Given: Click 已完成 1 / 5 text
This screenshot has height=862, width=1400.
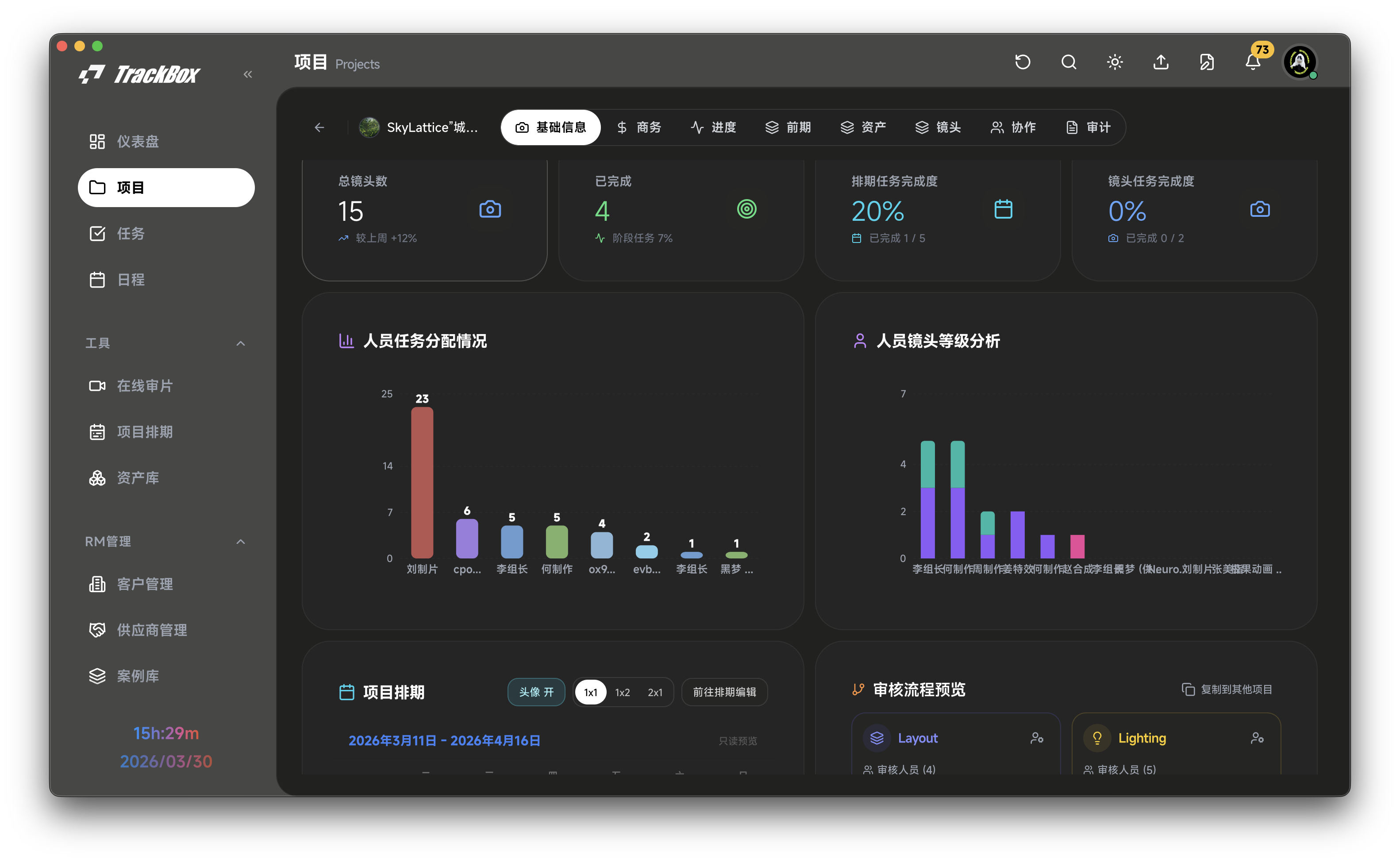Looking at the screenshot, I should point(896,239).
